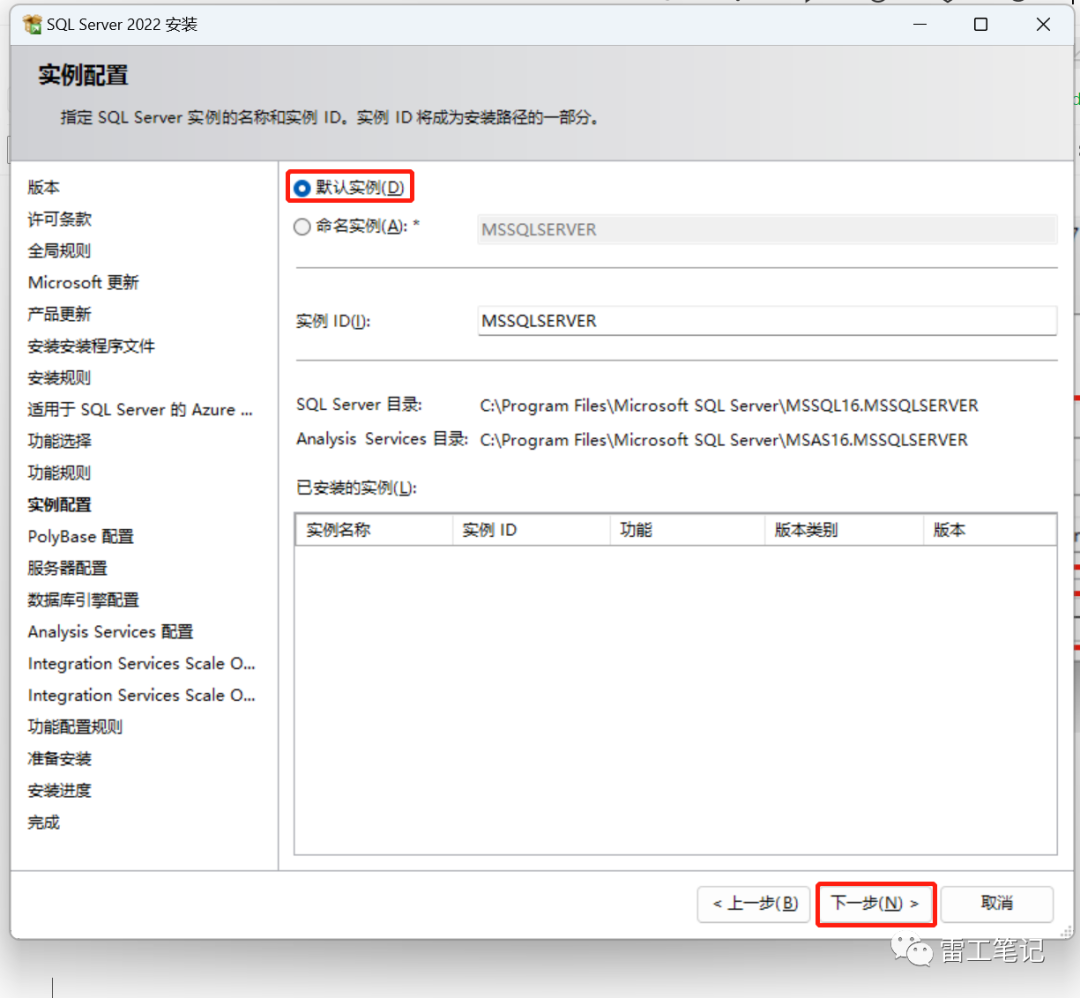Select 版本 step in sidebar

click(43, 187)
